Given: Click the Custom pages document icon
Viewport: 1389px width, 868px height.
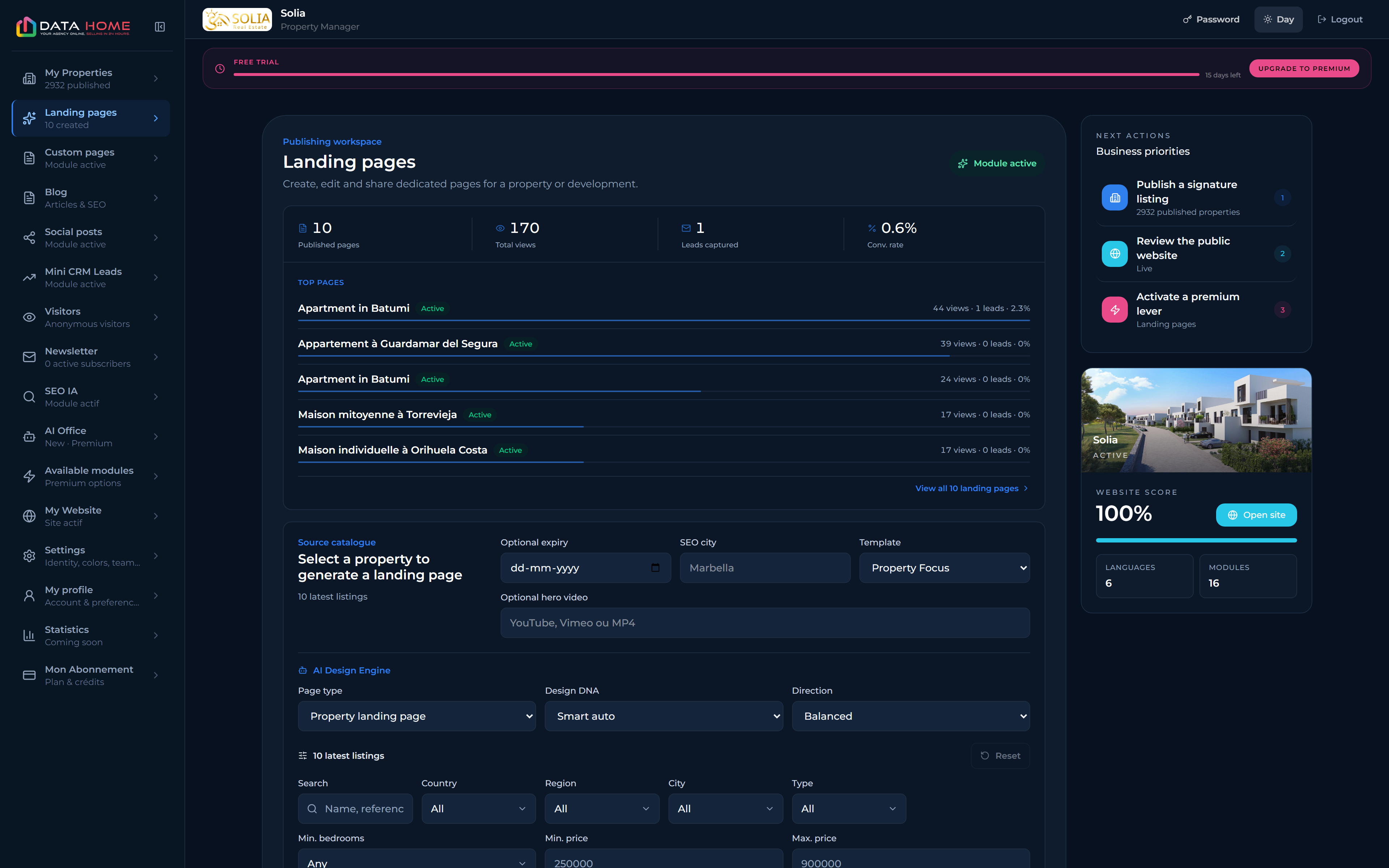Looking at the screenshot, I should coord(29,158).
